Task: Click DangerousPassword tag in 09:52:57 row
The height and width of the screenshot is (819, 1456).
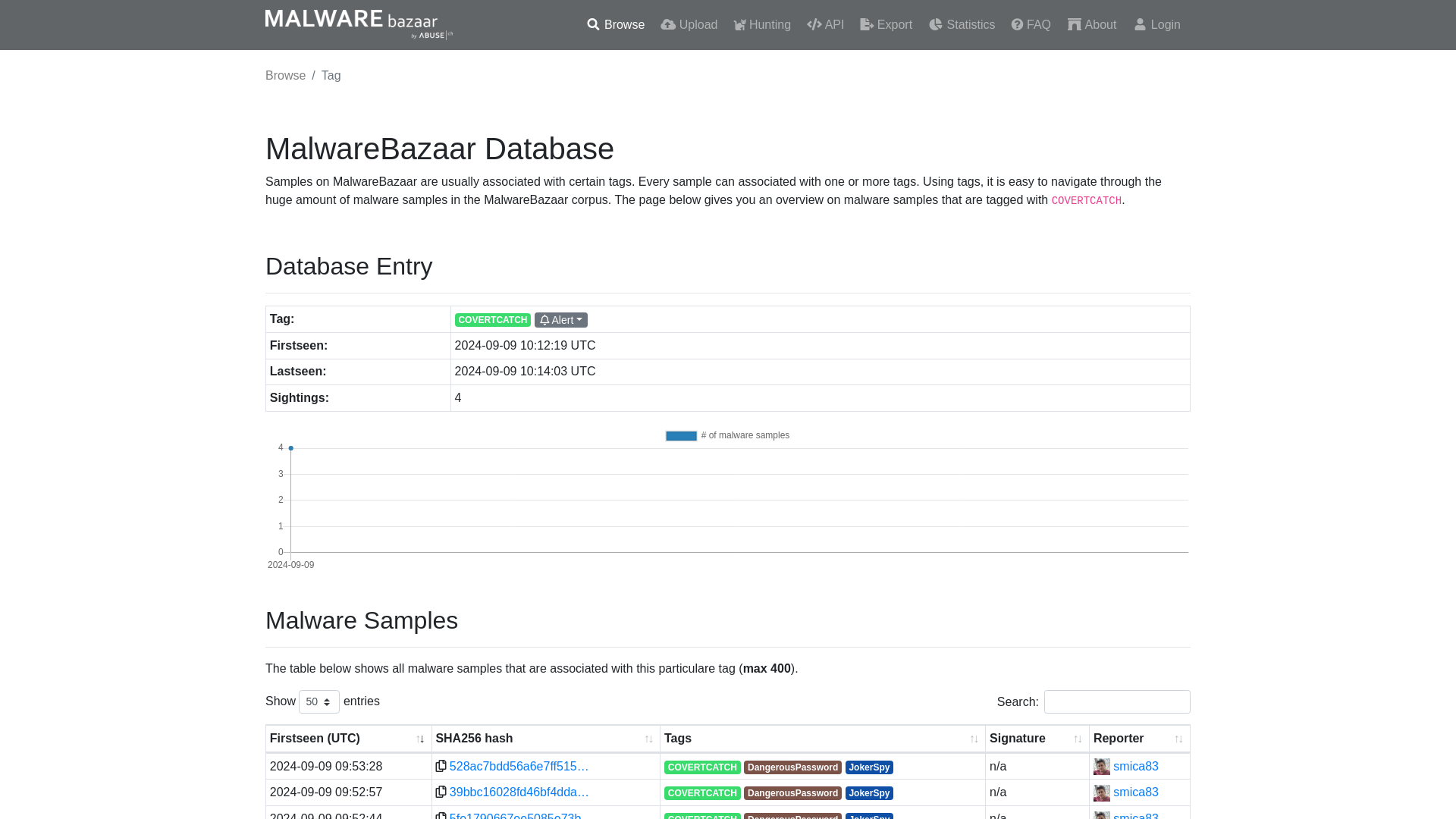Action: pos(792,793)
